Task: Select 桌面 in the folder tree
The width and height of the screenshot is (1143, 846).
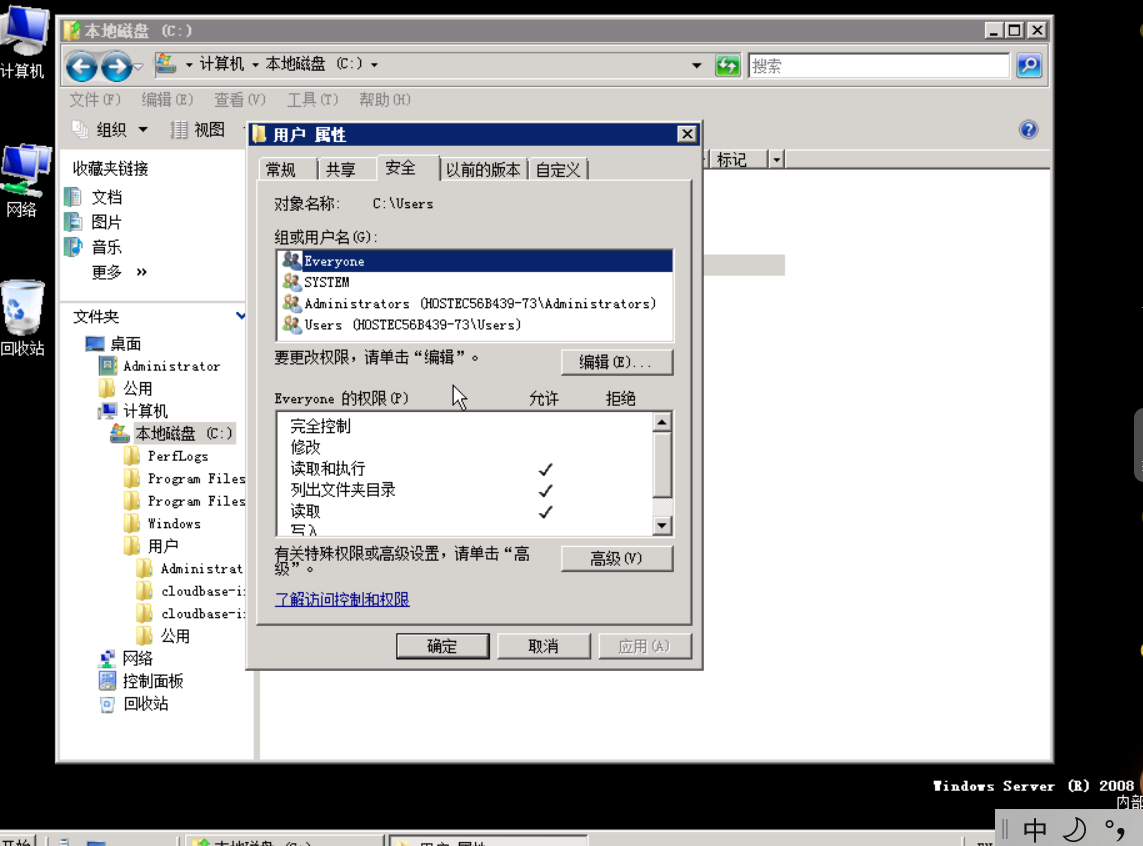Action: coord(125,343)
